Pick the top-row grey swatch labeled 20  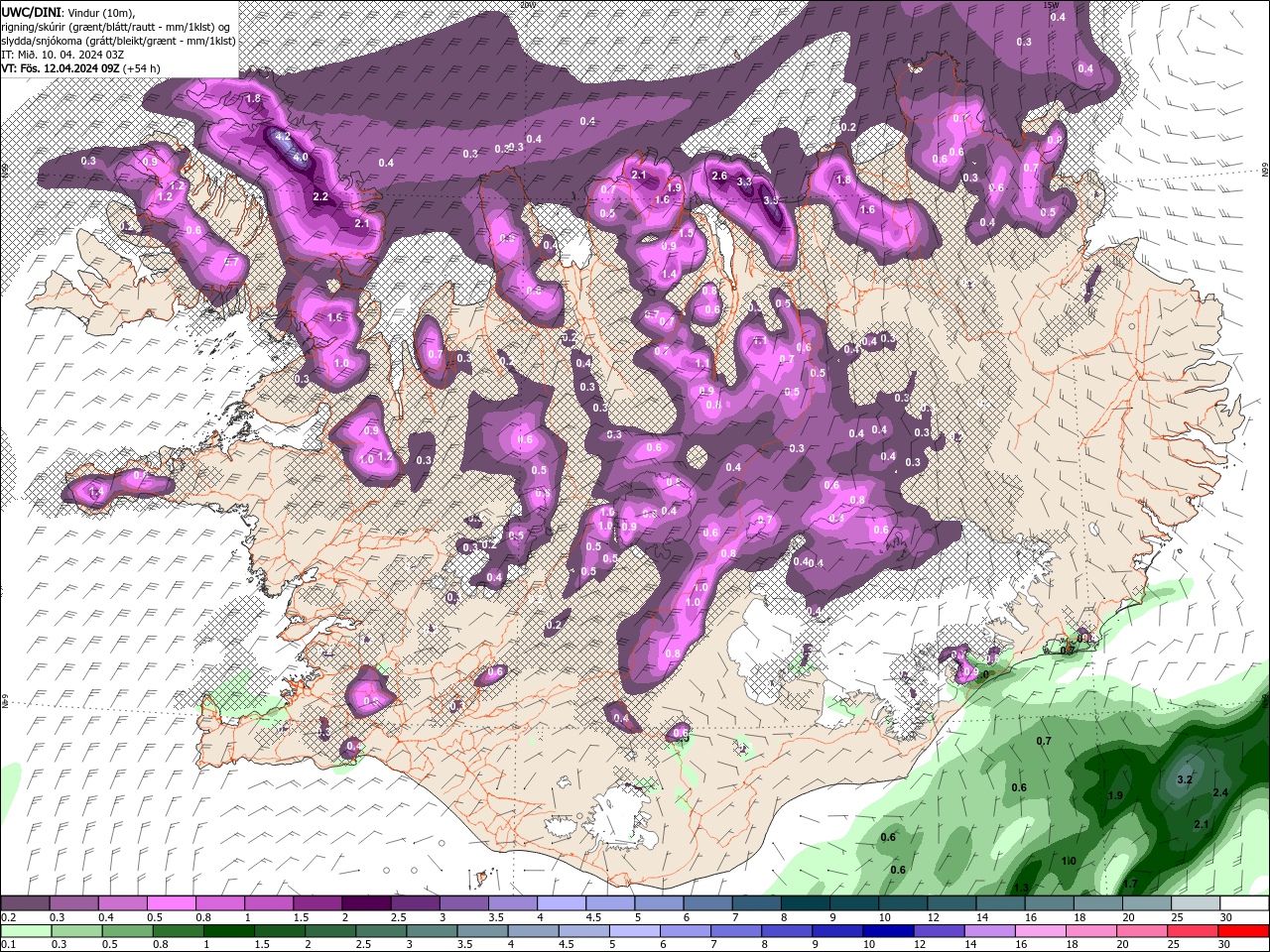click(x=1147, y=903)
